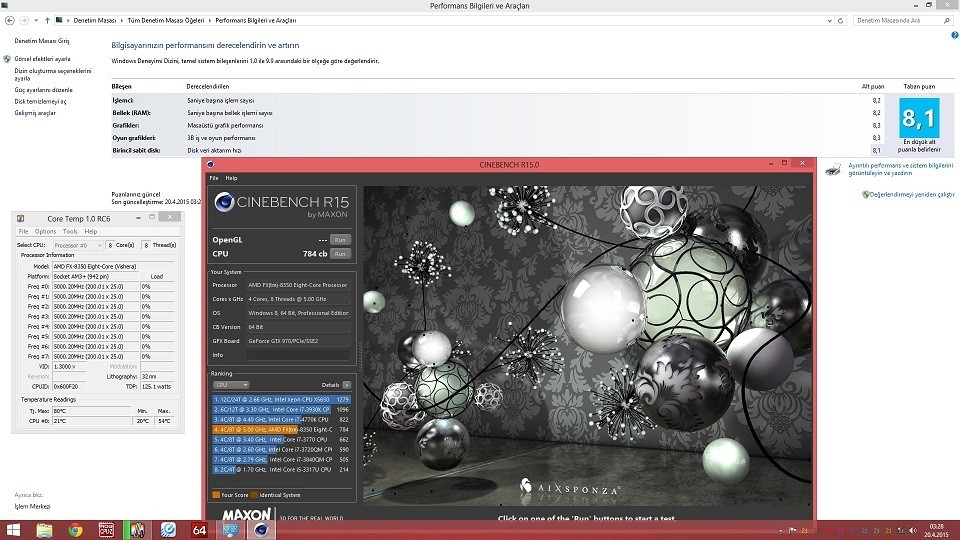Select ranking row Intel Core i5-3317U CPU
This screenshot has width=960, height=540.
pos(282,470)
